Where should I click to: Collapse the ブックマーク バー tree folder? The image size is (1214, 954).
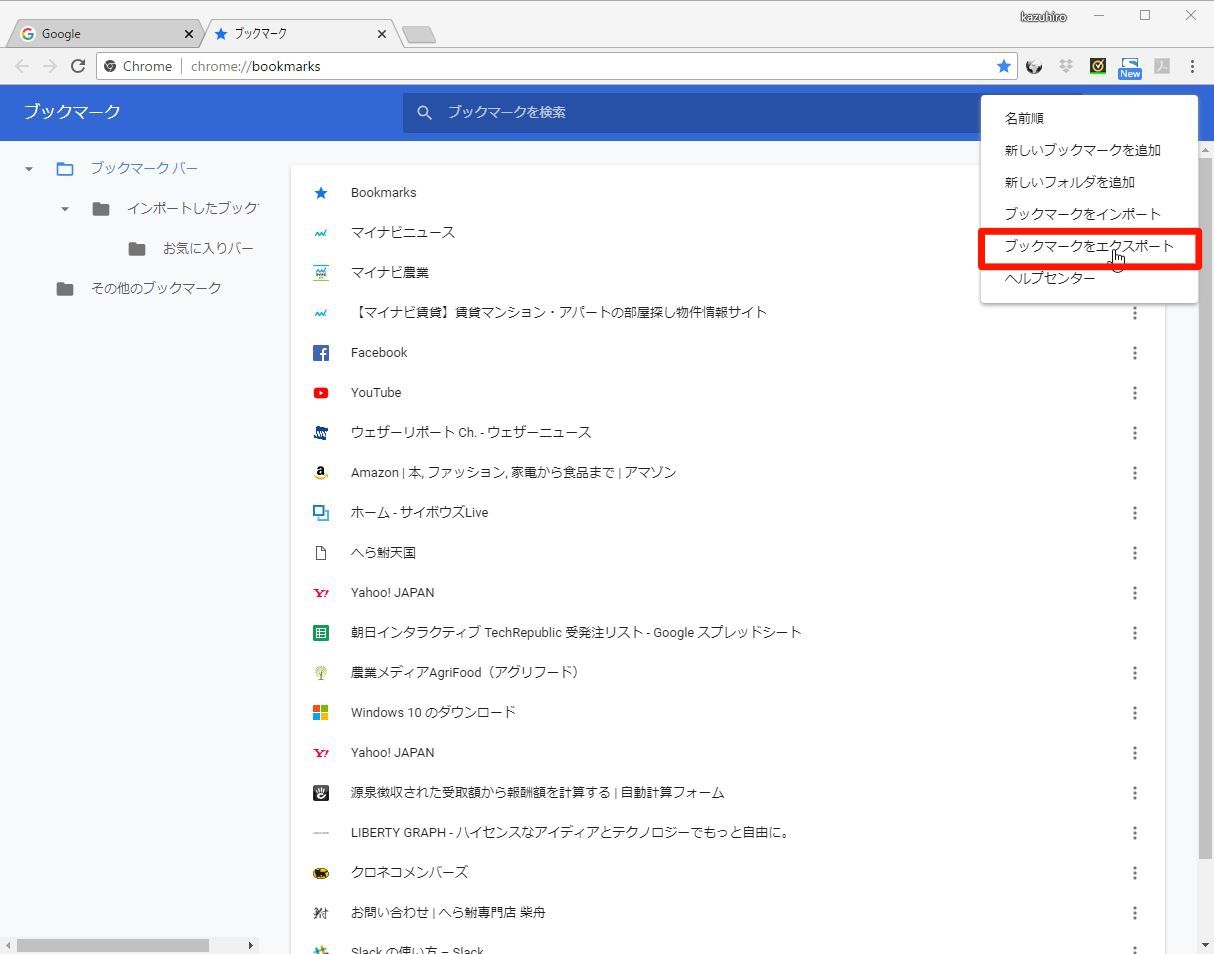point(29,169)
